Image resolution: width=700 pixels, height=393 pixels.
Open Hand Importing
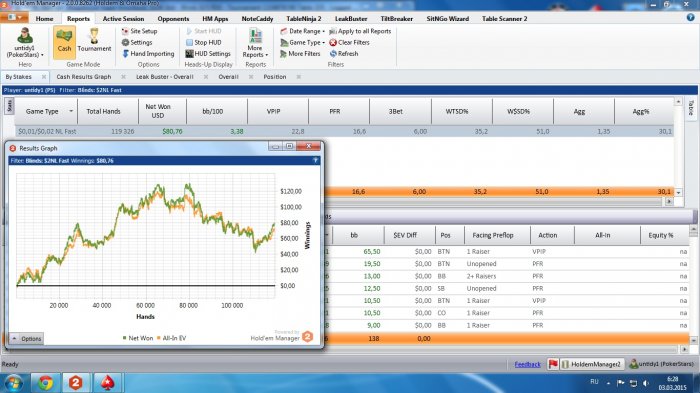[x=148, y=54]
